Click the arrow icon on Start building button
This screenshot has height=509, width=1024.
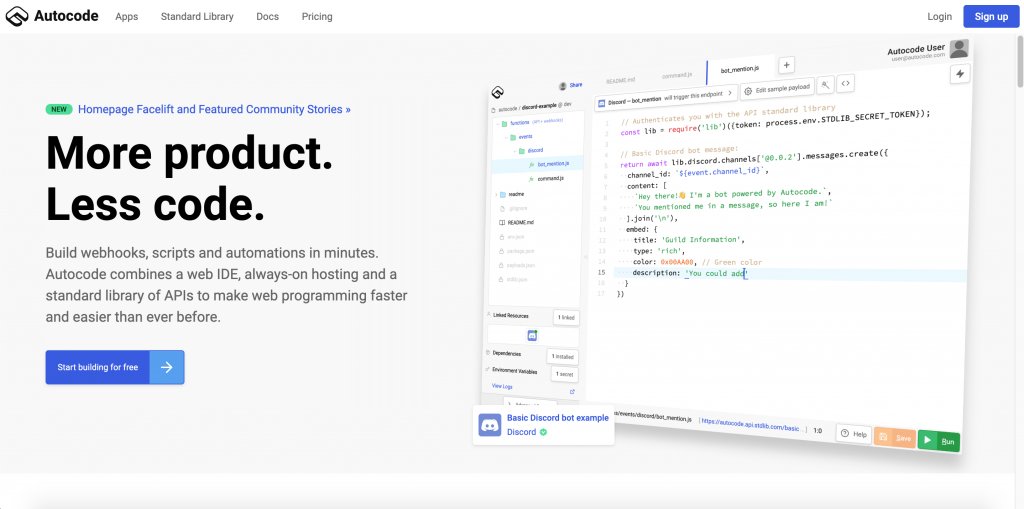(167, 367)
